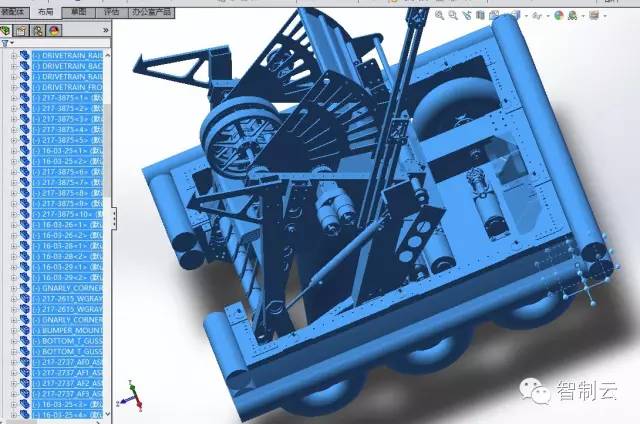Click the view orientation triad
Image resolution: width=640 pixels, height=424 pixels.
tap(131, 396)
